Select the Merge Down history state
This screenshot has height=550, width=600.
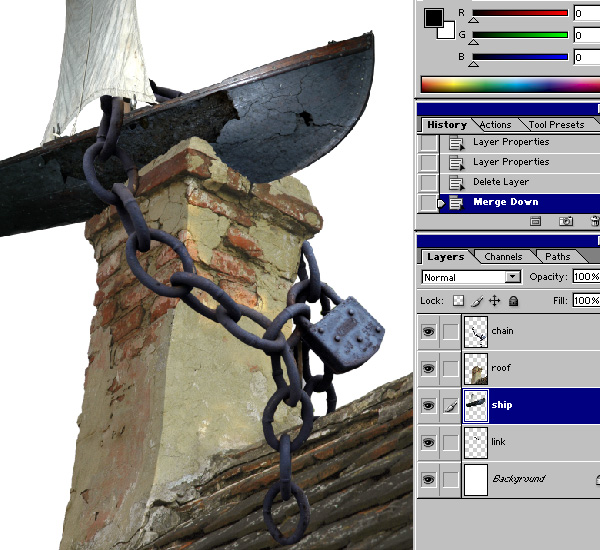coord(520,202)
